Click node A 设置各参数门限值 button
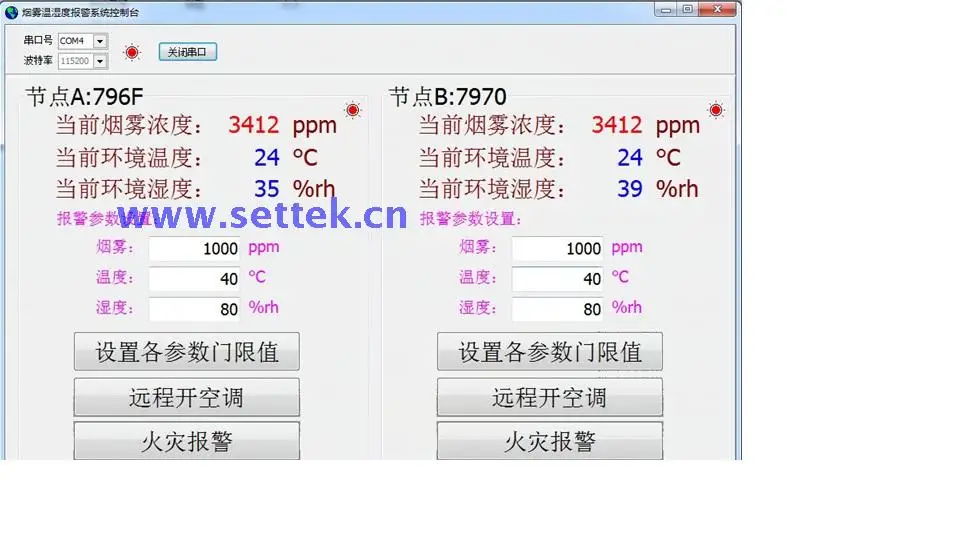 point(187,351)
